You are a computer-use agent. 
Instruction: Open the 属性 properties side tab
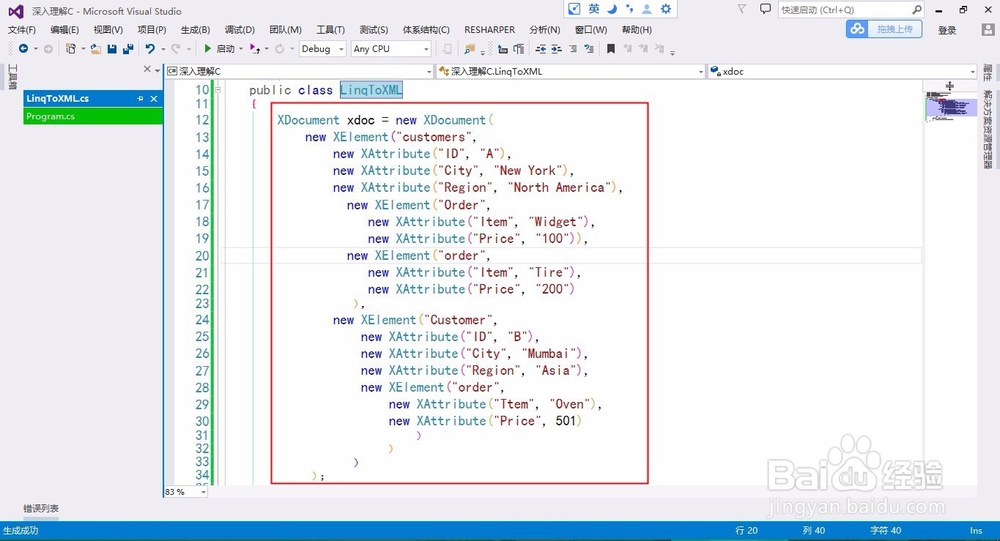click(987, 72)
